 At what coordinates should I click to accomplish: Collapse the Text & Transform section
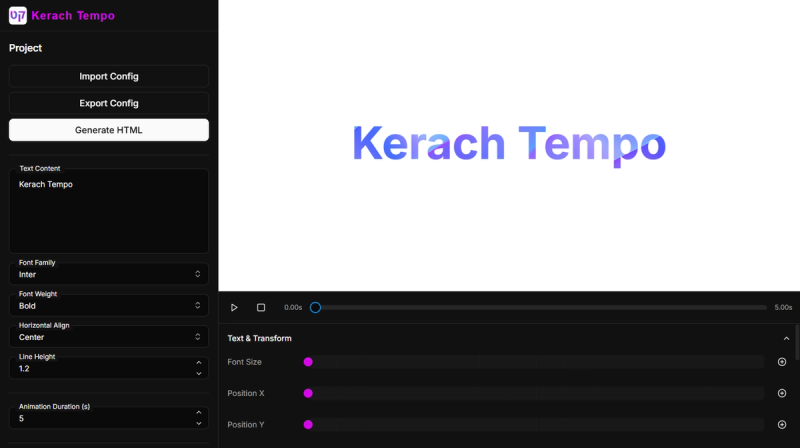786,338
